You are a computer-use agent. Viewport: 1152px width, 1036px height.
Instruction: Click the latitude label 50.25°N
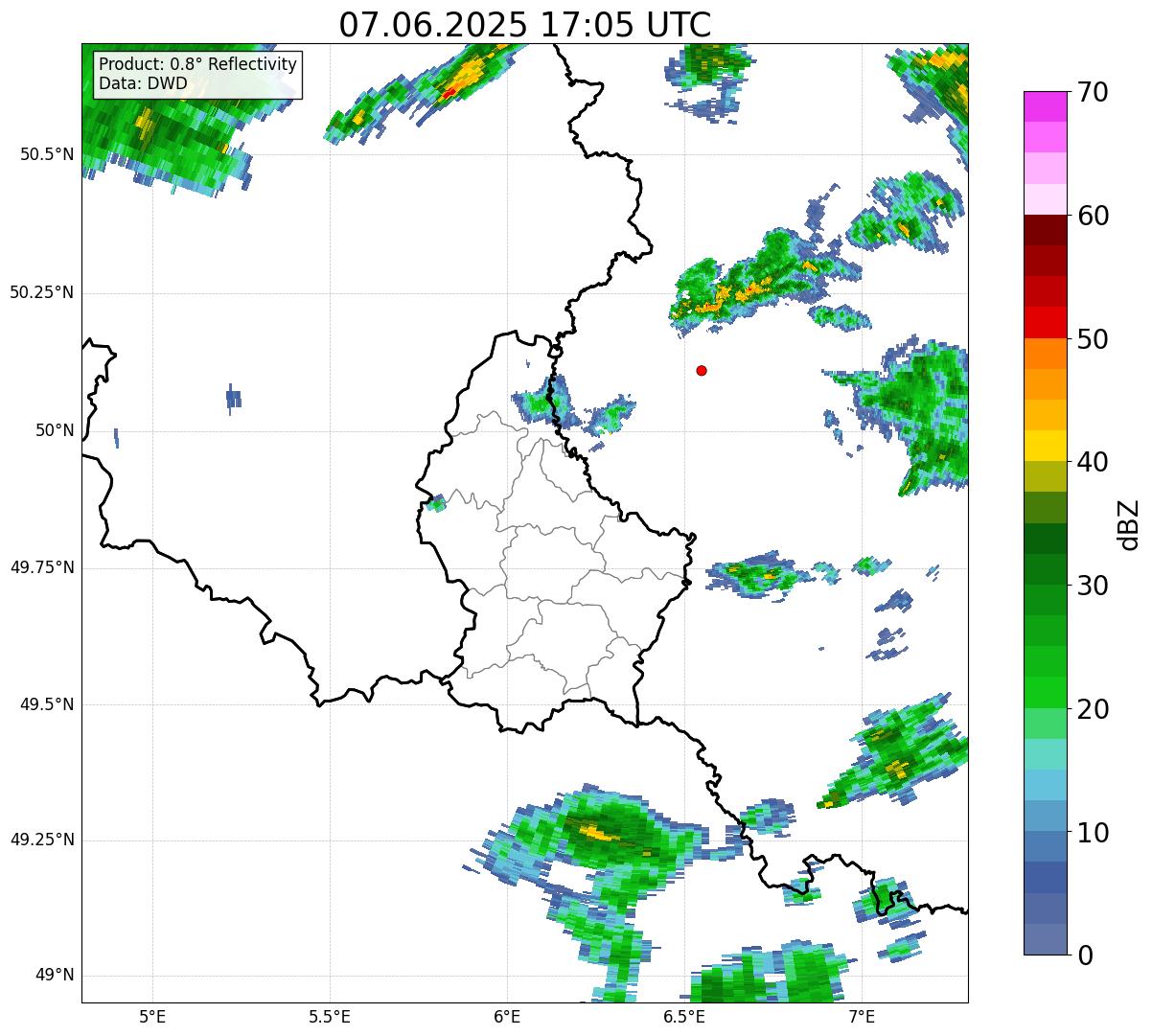point(41,292)
